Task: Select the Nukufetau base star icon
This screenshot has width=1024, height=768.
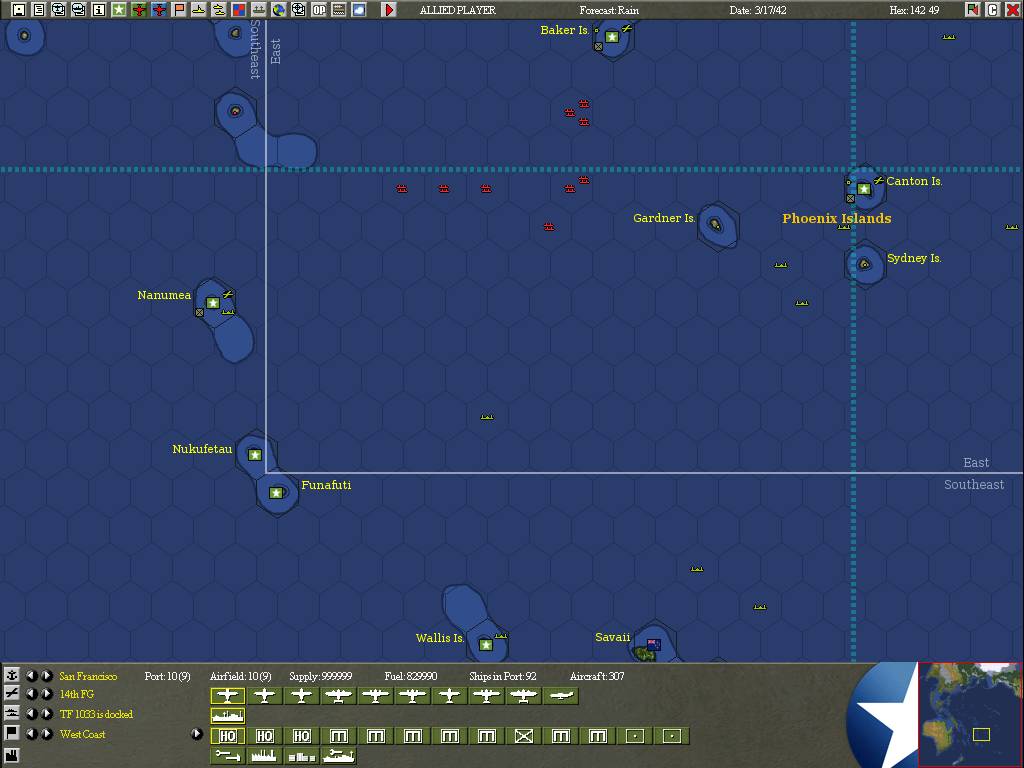Action: tap(255, 455)
